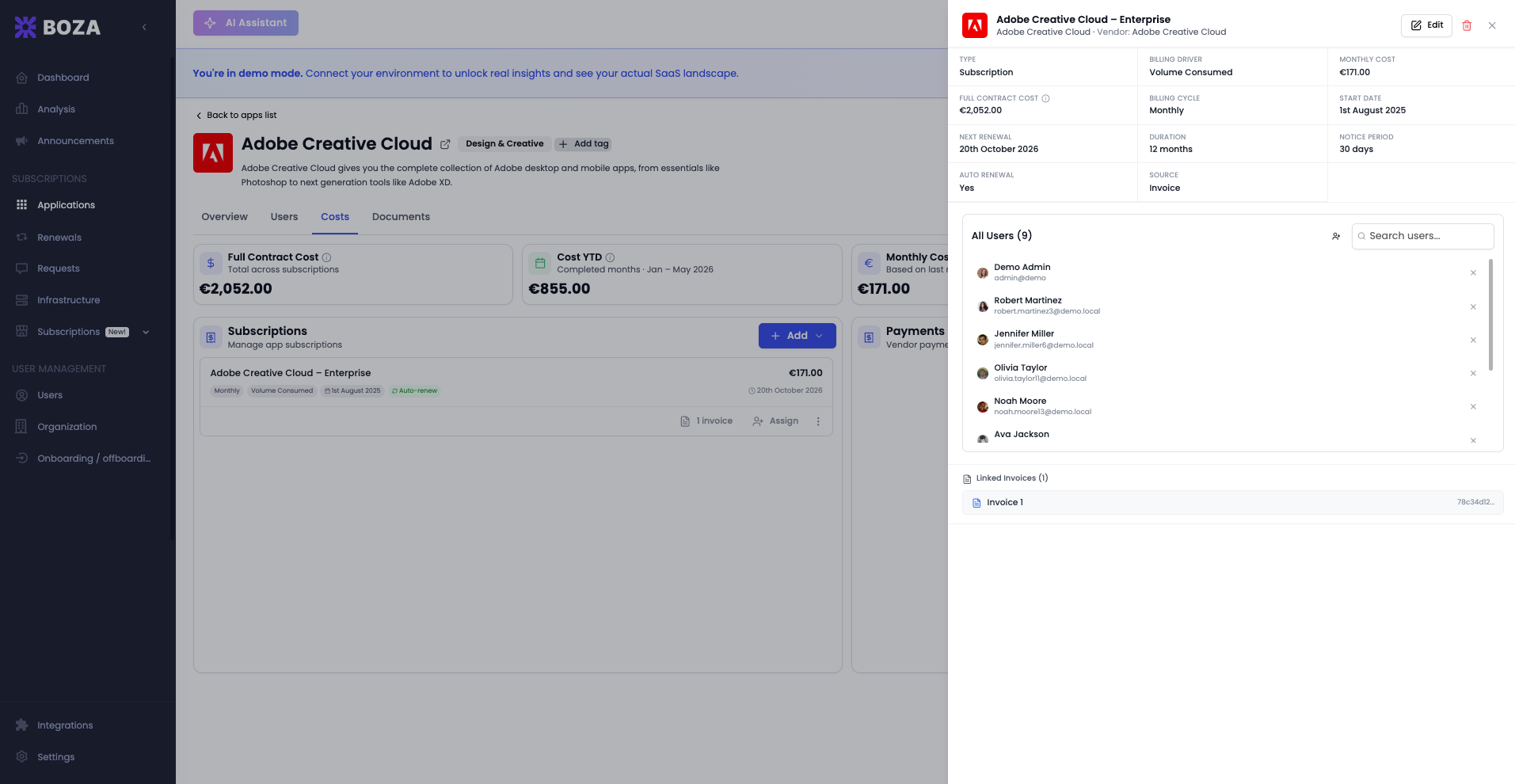Open the Add subscription dropdown button
This screenshot has height=784, width=1515.
click(797, 336)
